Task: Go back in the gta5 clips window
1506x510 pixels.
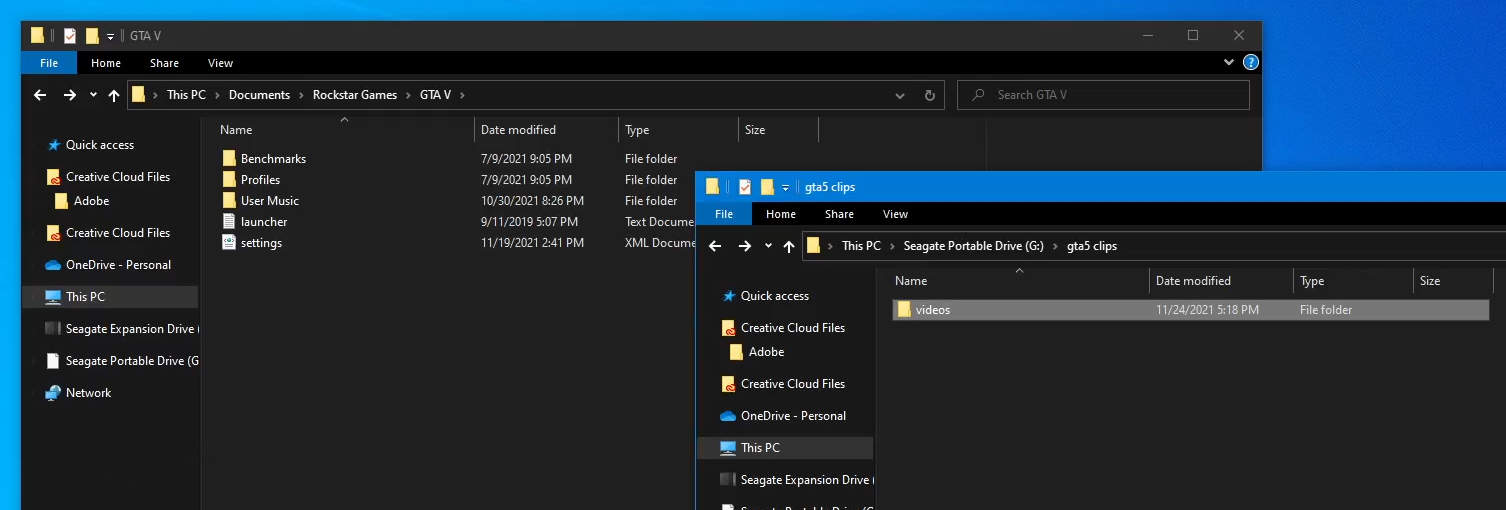Action: 715,246
